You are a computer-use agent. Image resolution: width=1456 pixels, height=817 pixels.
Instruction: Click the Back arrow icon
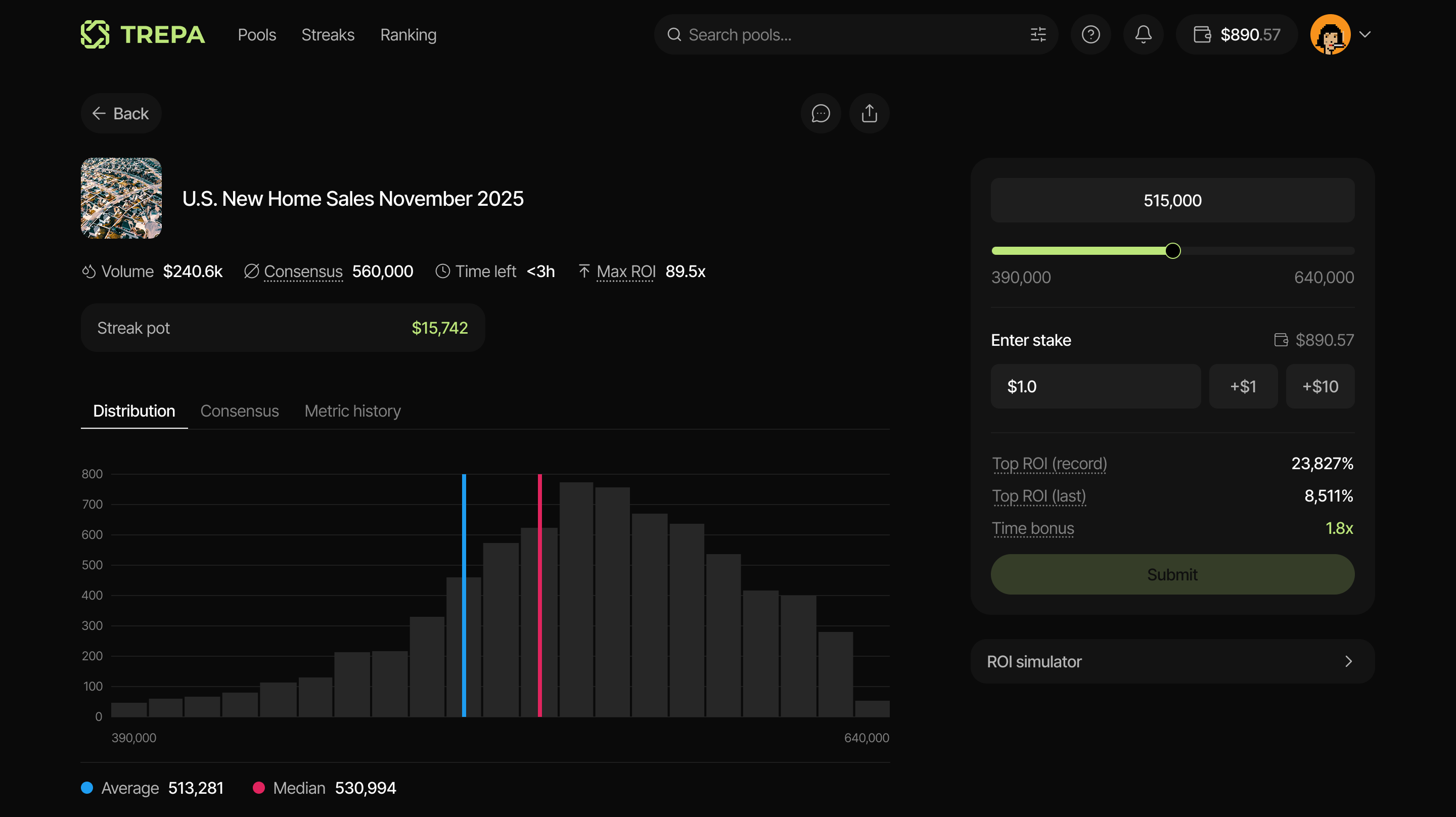(100, 113)
